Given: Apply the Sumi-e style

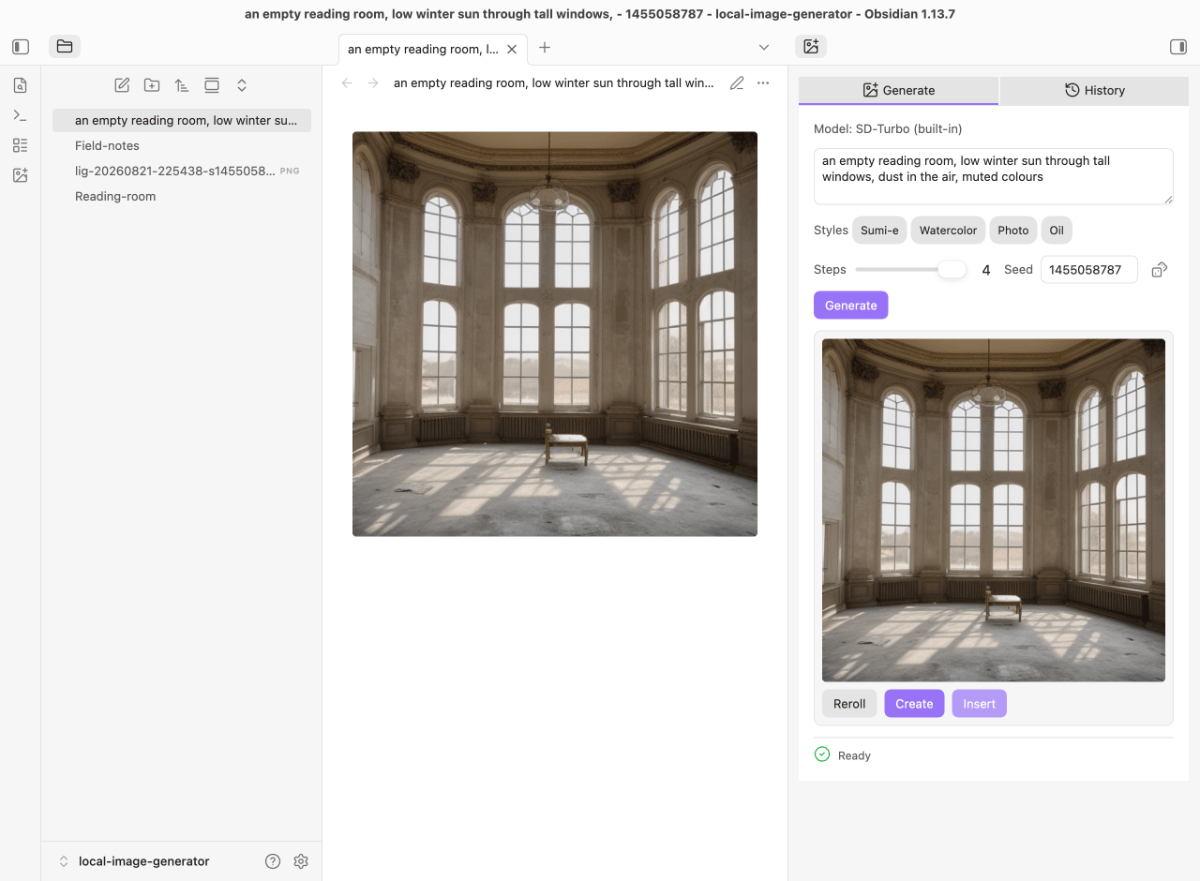Looking at the screenshot, I should [879, 230].
